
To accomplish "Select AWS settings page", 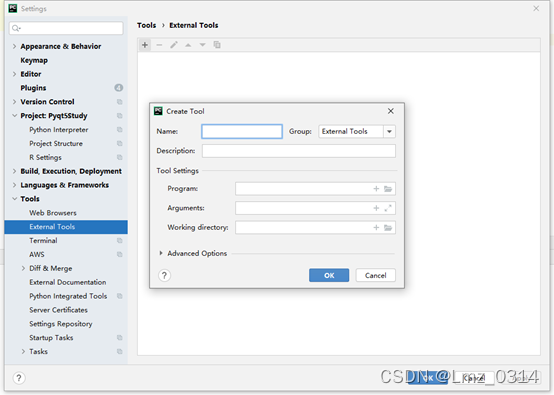I will pyautogui.click(x=37, y=254).
